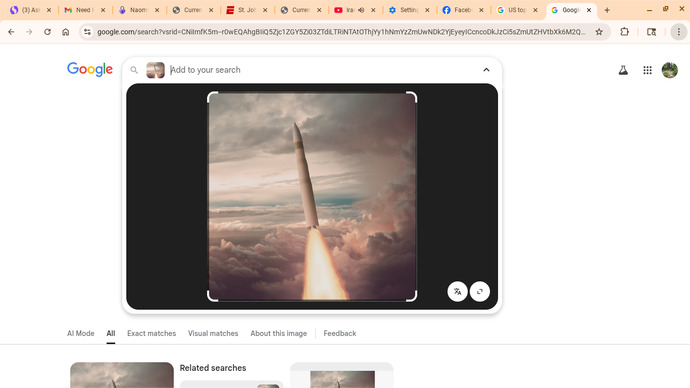The image size is (690, 388).
Task: Click the browser forward arrow
Action: (29, 32)
